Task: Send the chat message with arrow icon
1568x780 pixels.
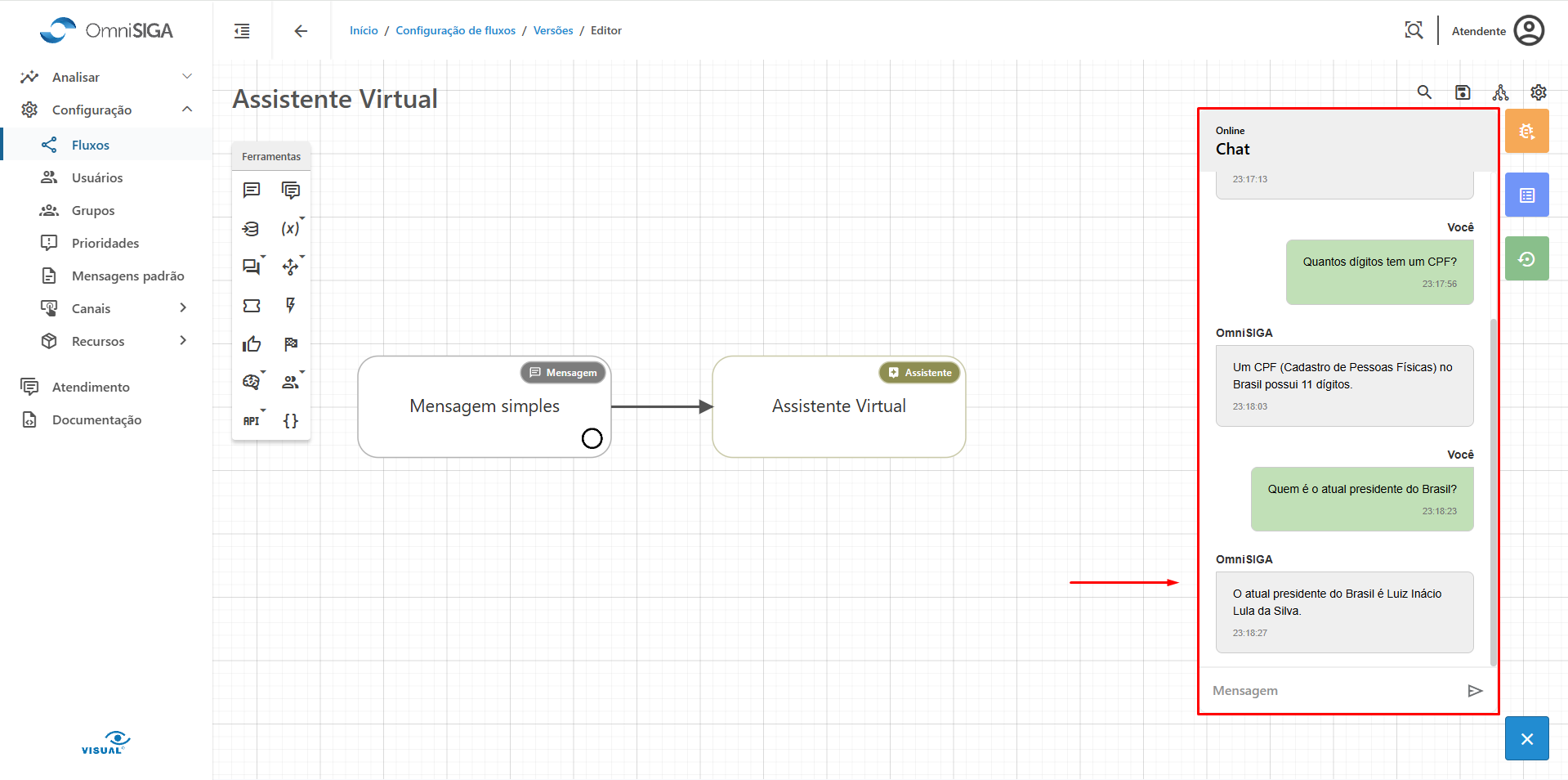Action: tap(1475, 691)
